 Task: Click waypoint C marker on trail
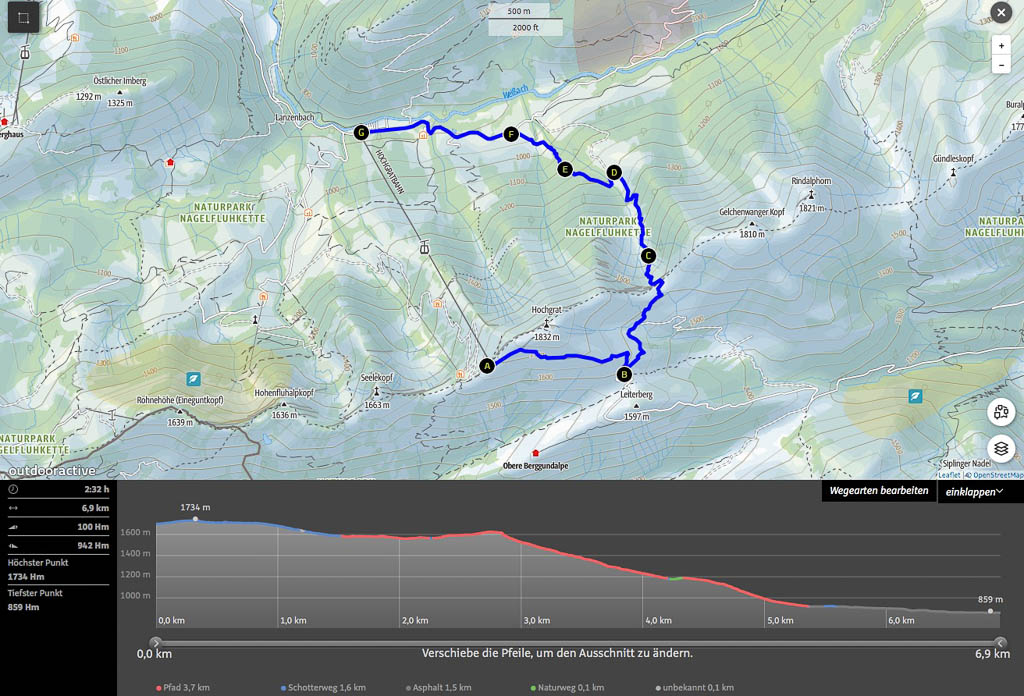click(648, 256)
